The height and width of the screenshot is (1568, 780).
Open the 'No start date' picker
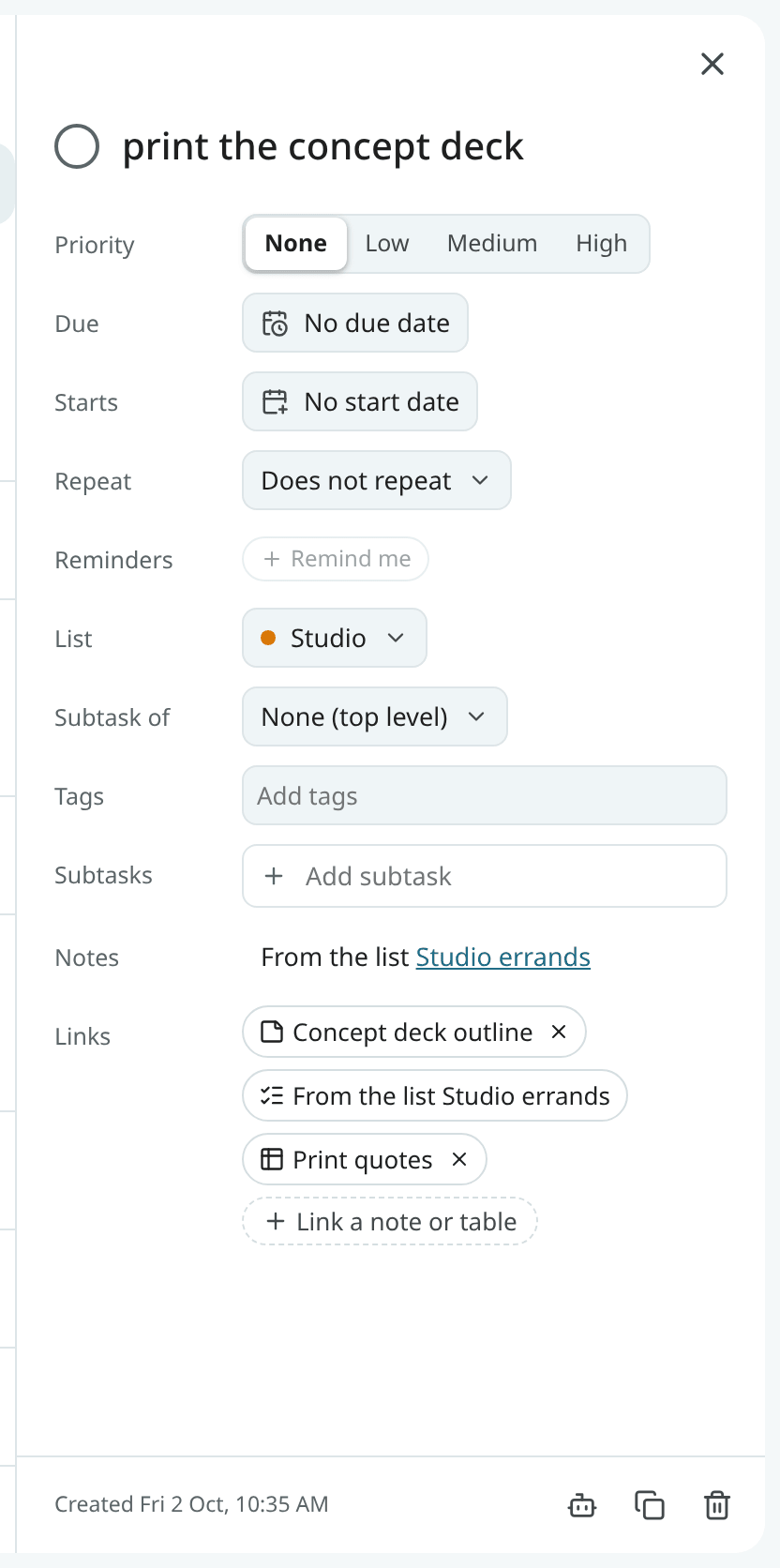click(x=360, y=401)
